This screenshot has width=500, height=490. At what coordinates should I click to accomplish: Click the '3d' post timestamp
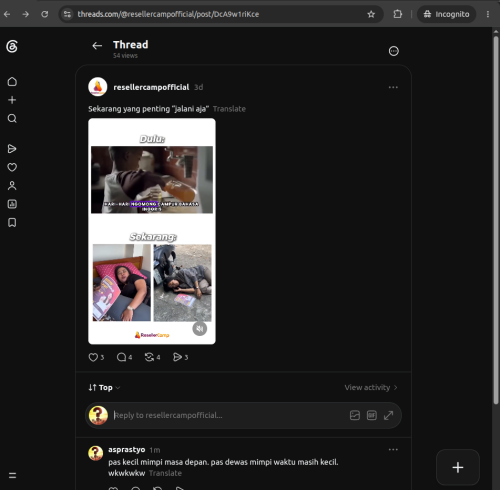[199, 87]
